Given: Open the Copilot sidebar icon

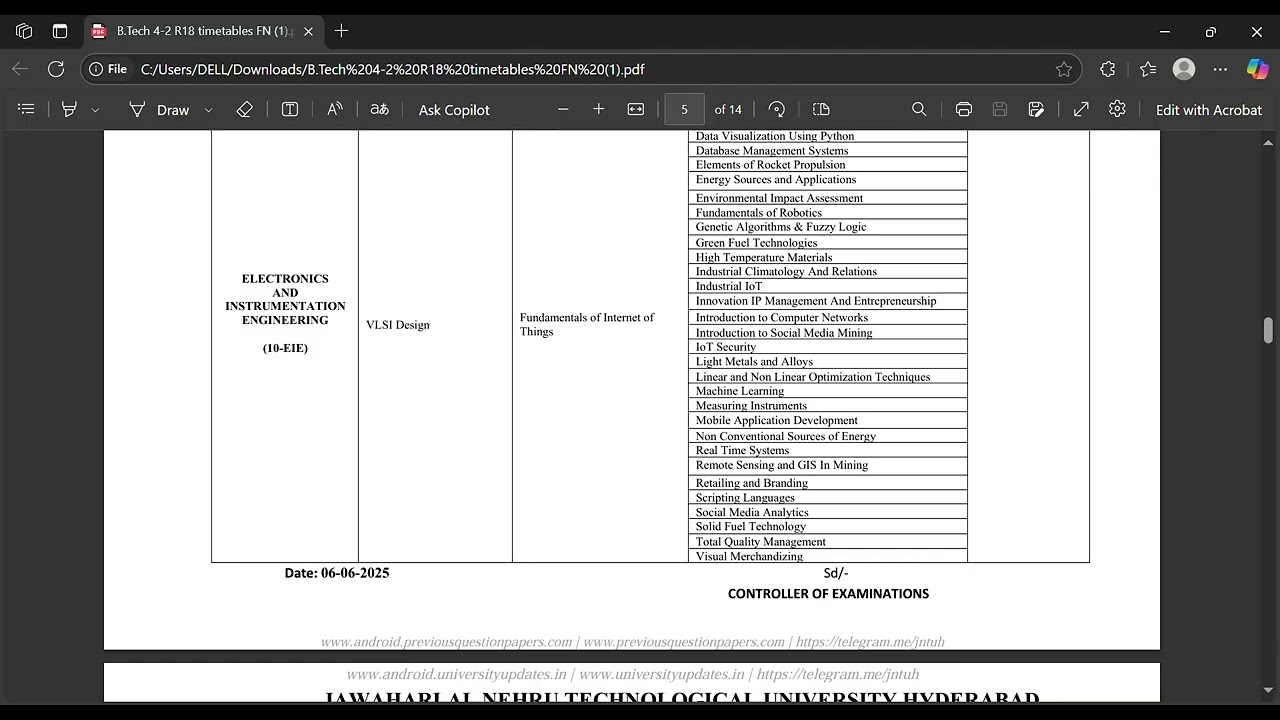Looking at the screenshot, I should [x=1257, y=69].
